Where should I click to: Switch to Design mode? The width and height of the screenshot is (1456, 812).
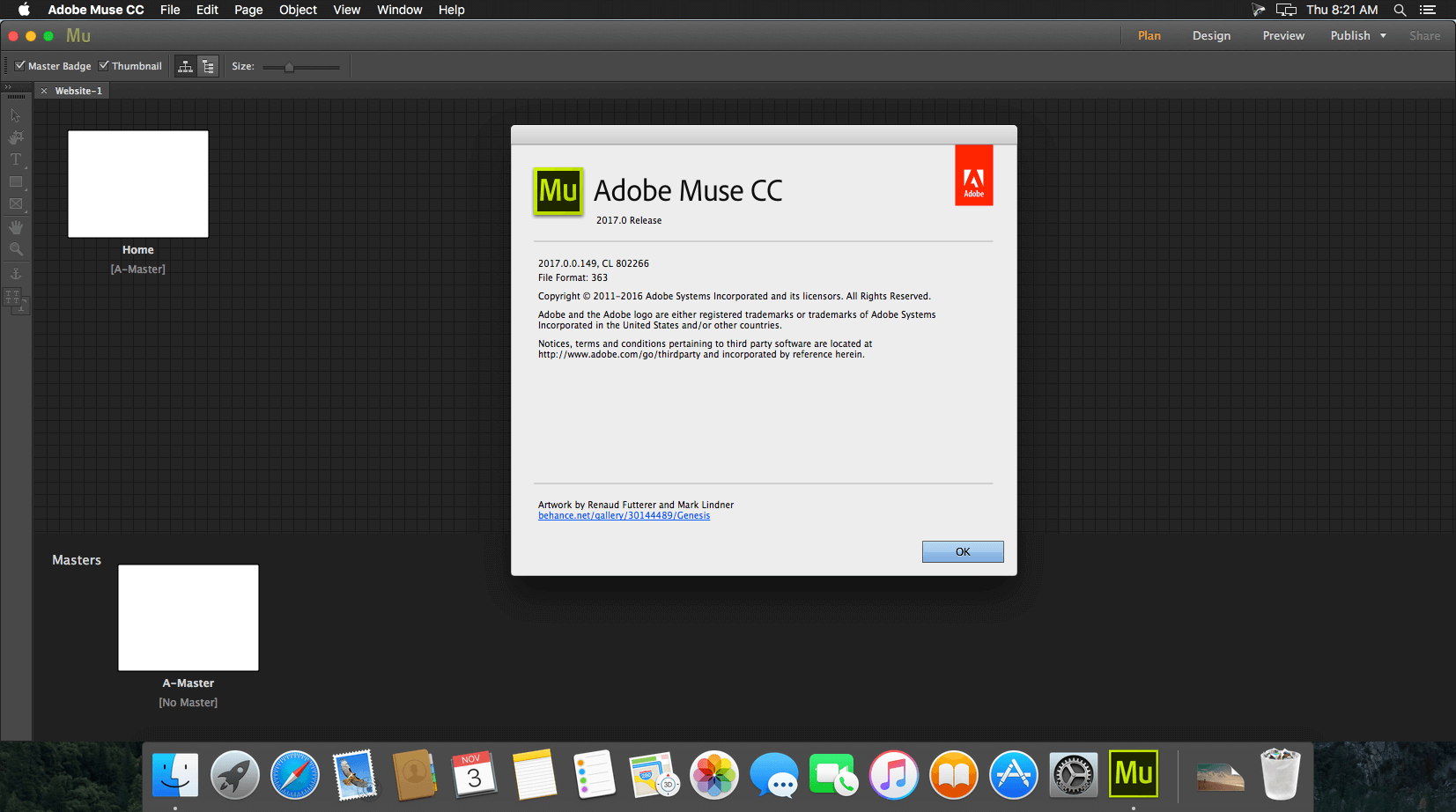pyautogui.click(x=1211, y=36)
